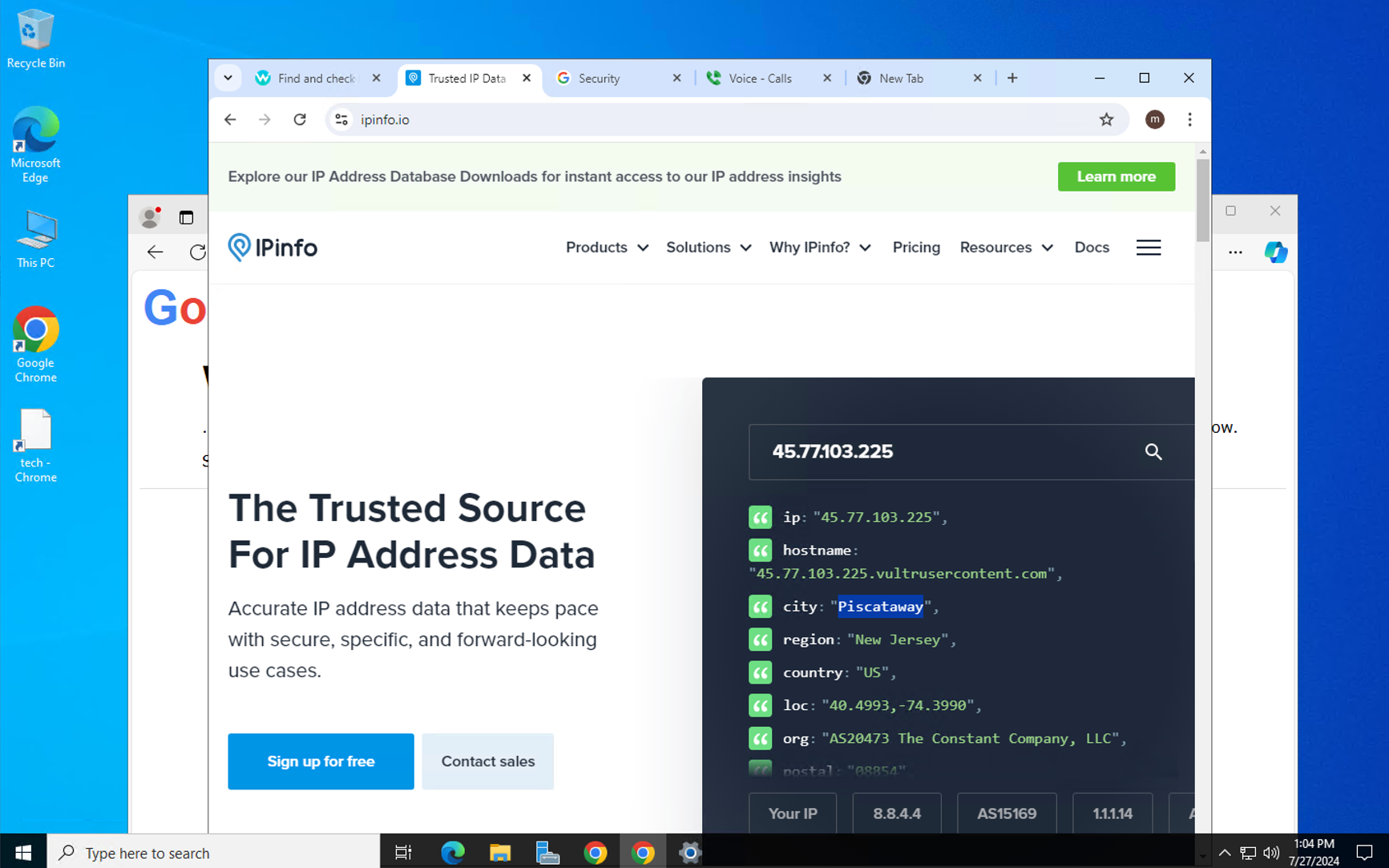This screenshot has height=868, width=1389.
Task: Open the IPinfo hamburger menu
Action: coord(1149,248)
